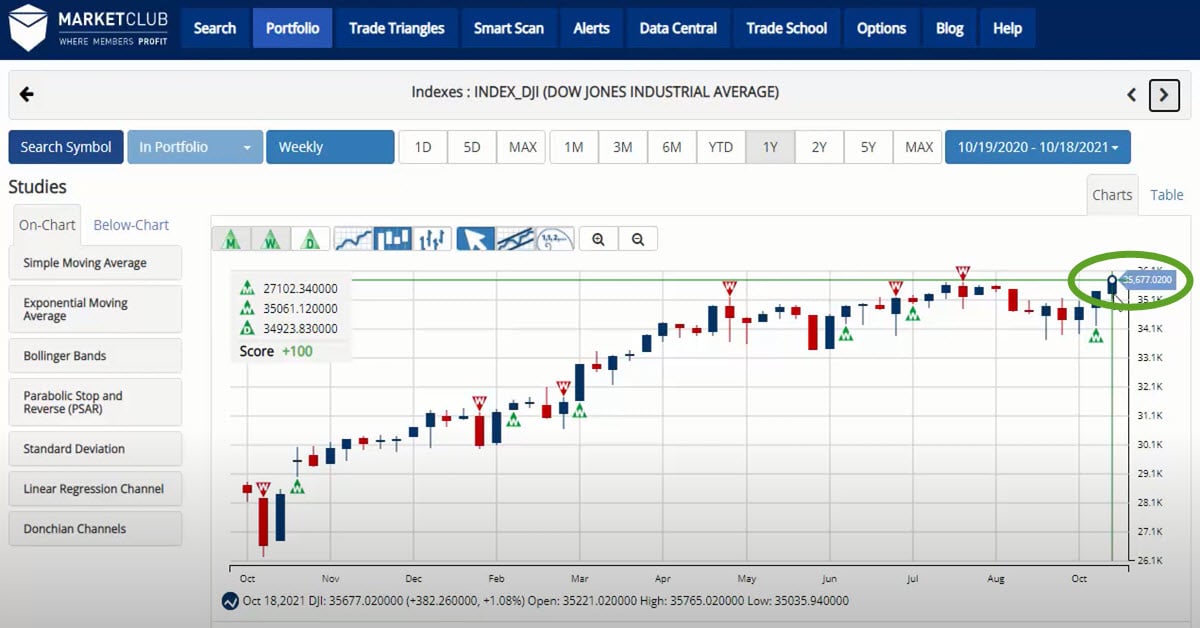Apply the Linear Regression Channel study

[x=95, y=488]
